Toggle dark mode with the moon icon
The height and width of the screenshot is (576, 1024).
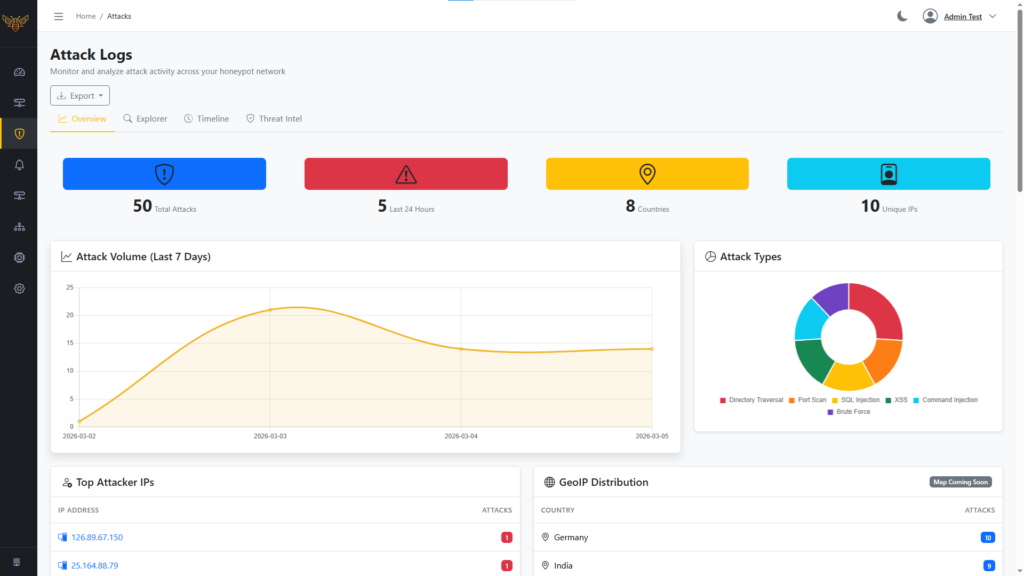pos(902,16)
